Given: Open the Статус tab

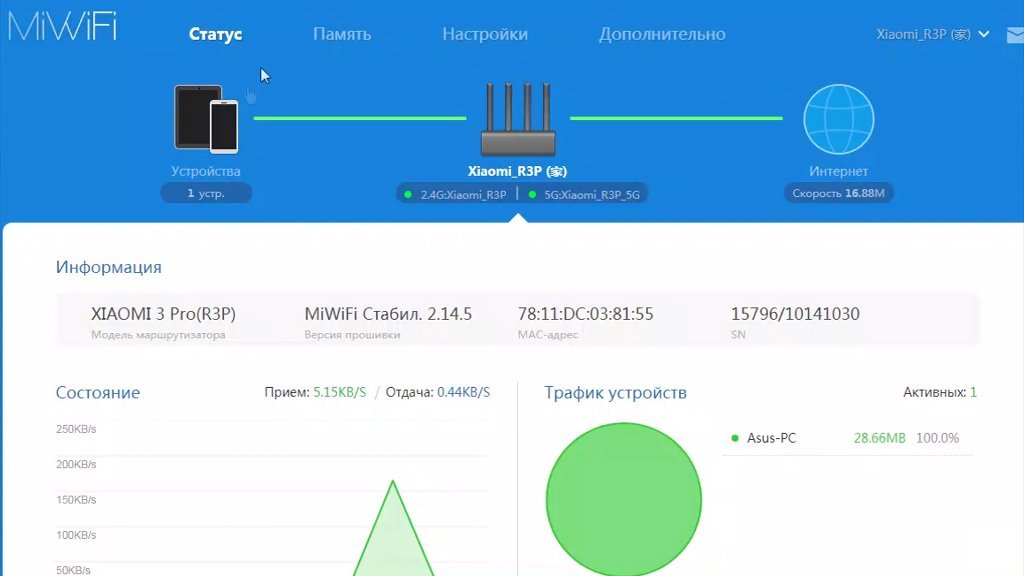Looking at the screenshot, I should [x=216, y=34].
